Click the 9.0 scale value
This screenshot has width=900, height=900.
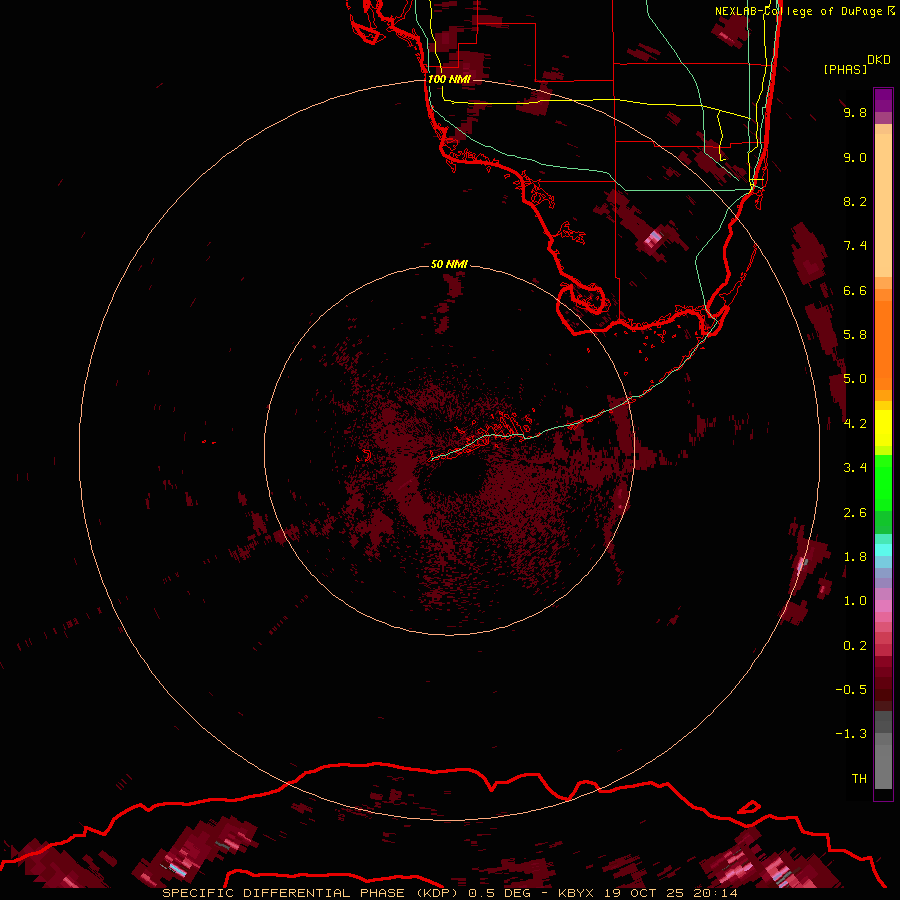tap(855, 157)
